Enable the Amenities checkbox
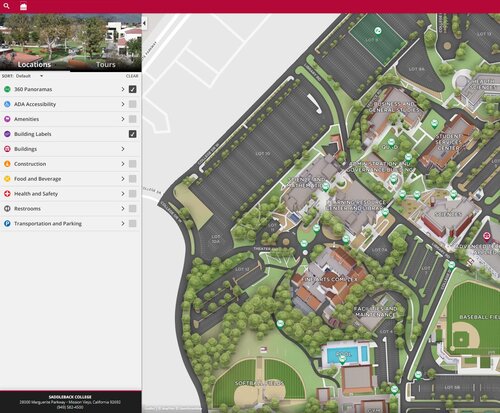The width and height of the screenshot is (500, 413). 133,119
